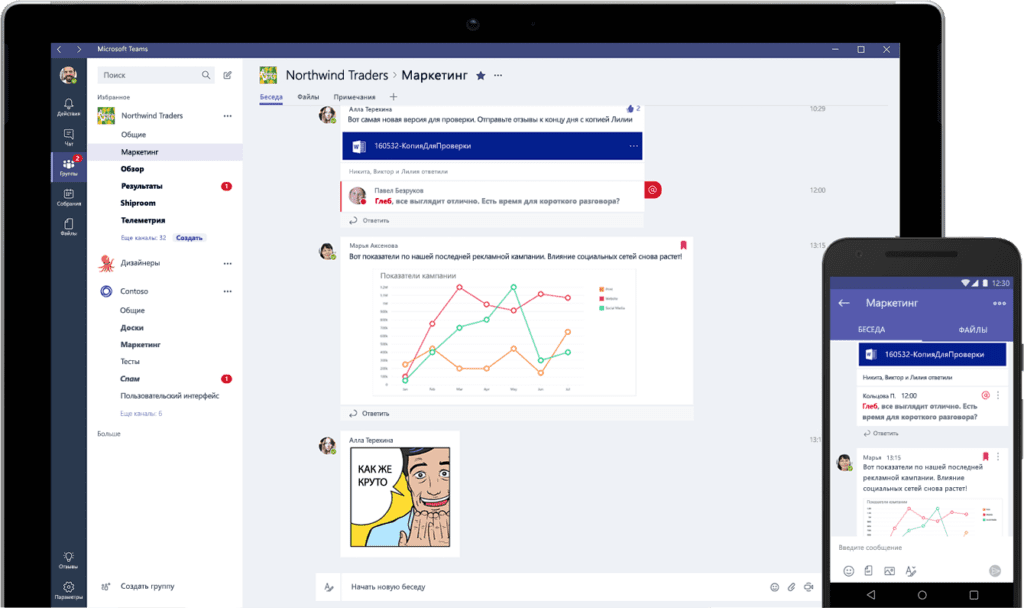
Task: Click the like thumbs-up on Алла's message
Action: [x=630, y=109]
